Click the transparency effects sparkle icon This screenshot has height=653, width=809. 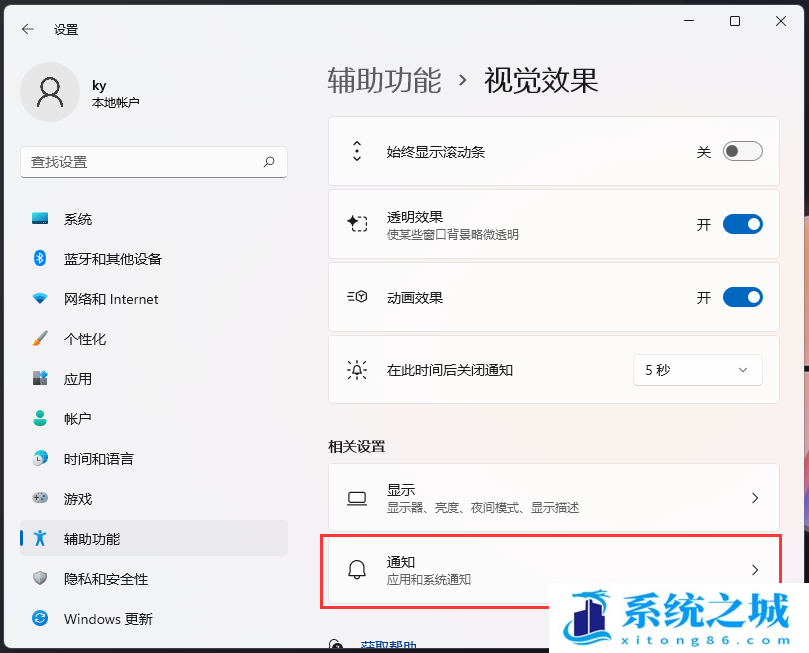[x=357, y=224]
